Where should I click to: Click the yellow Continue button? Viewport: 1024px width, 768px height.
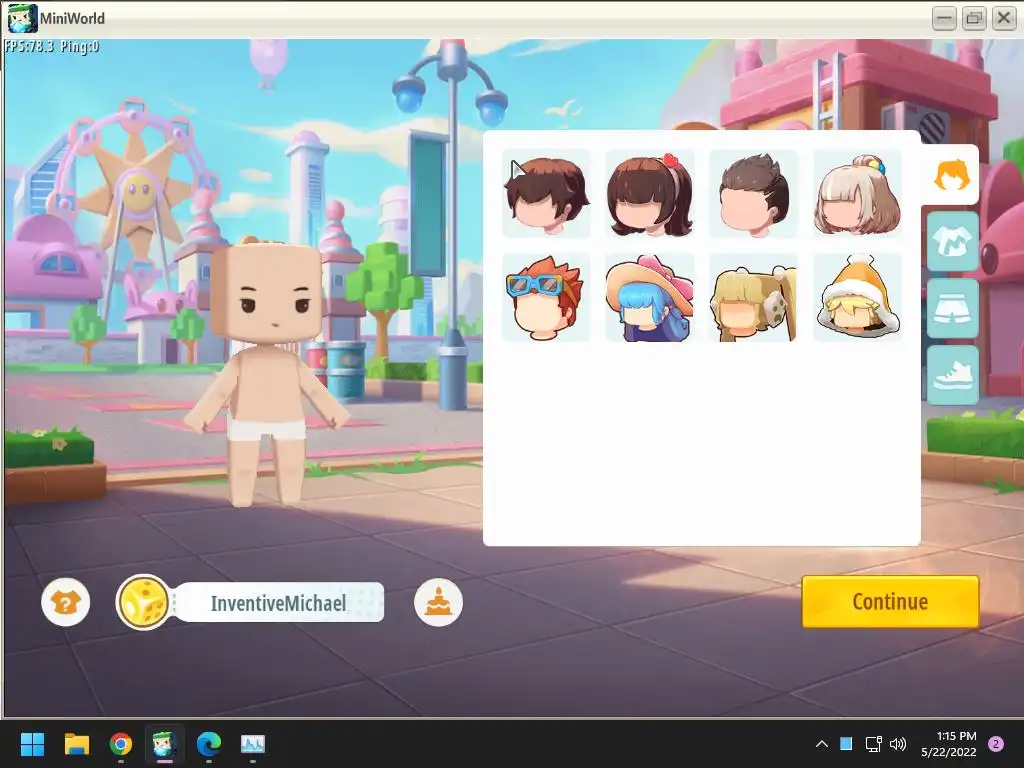pos(890,601)
